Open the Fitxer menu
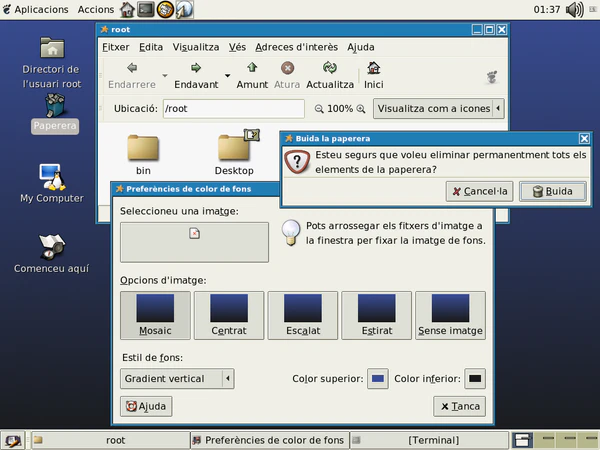 [116, 47]
